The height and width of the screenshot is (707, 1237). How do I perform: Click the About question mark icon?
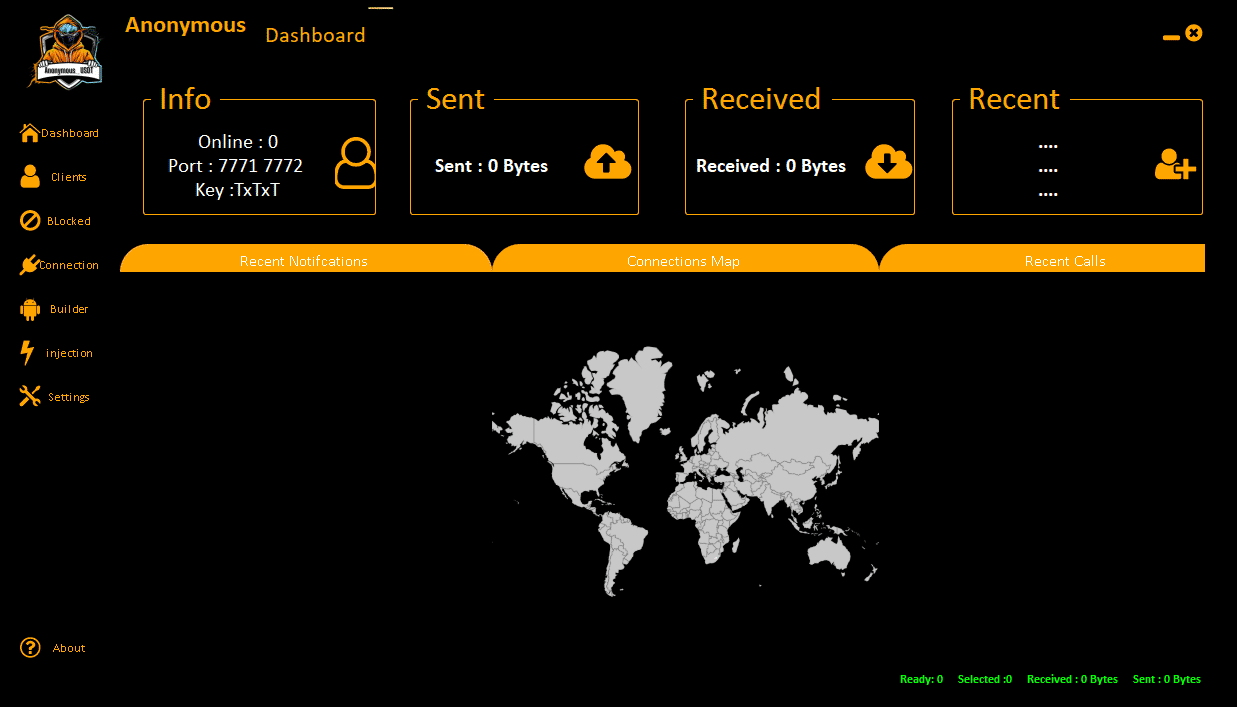click(x=28, y=647)
